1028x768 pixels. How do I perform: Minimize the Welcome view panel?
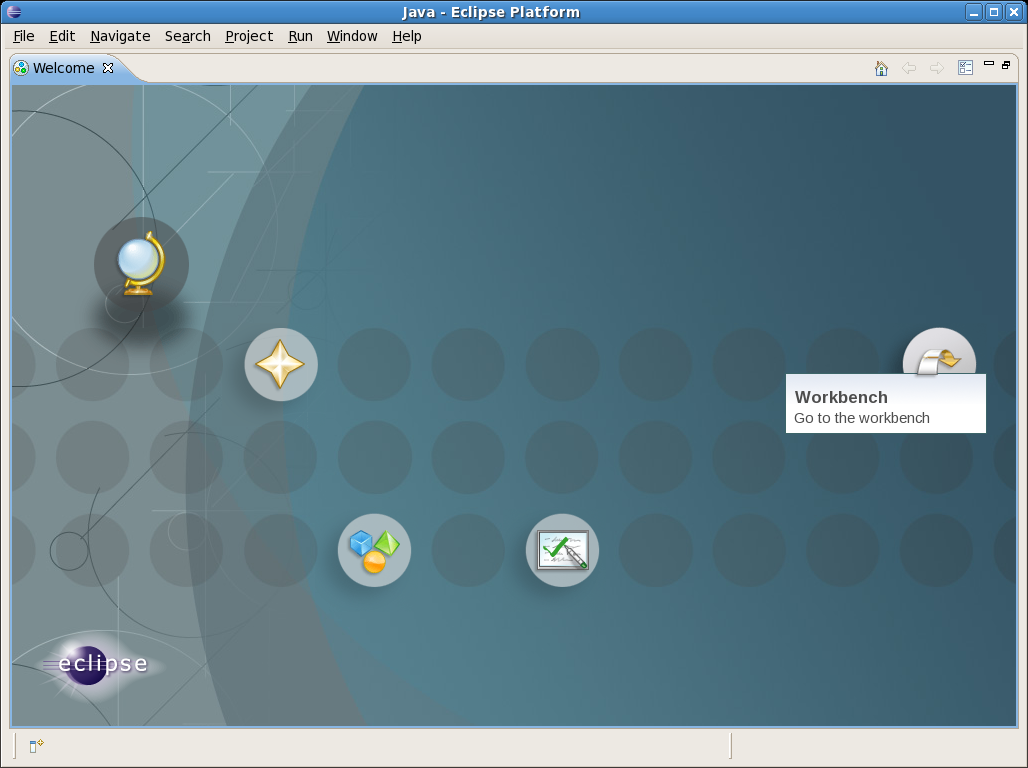click(x=989, y=64)
